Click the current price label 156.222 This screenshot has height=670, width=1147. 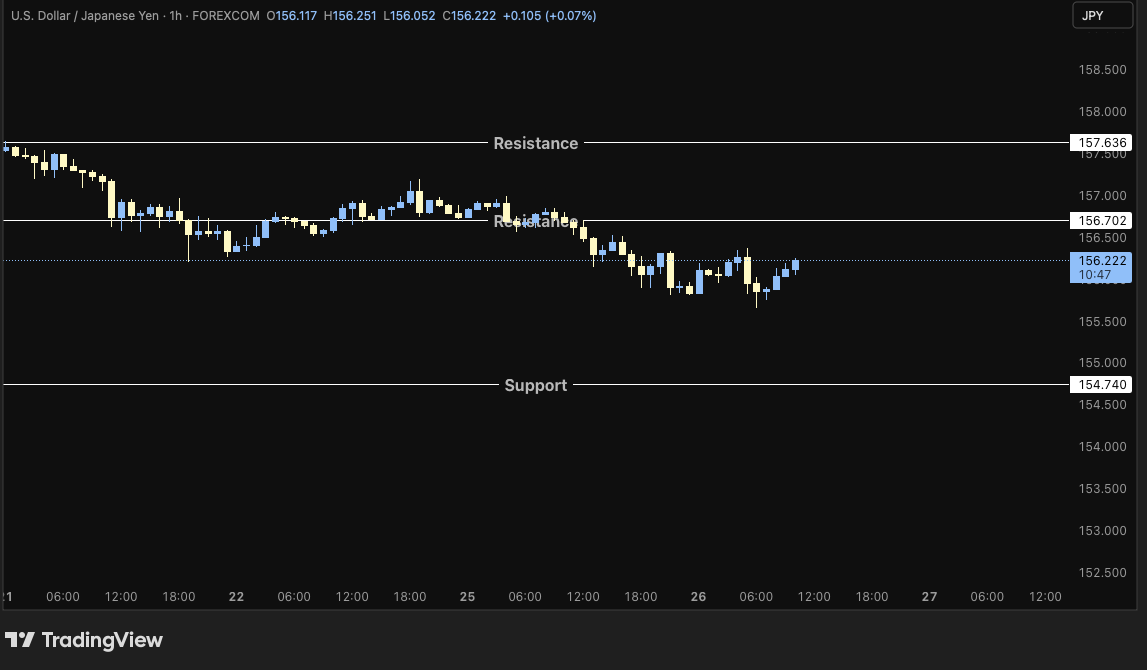(1103, 260)
